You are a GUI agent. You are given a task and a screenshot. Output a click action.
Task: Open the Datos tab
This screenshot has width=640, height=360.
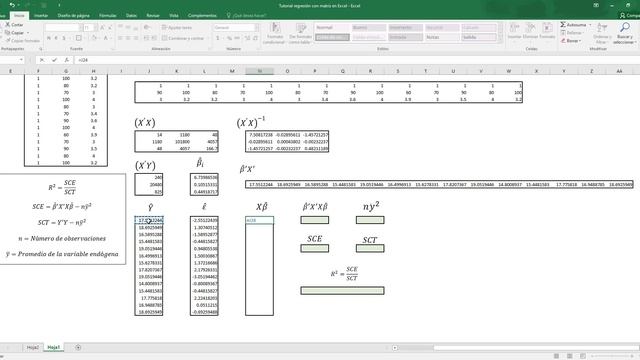tap(131, 16)
